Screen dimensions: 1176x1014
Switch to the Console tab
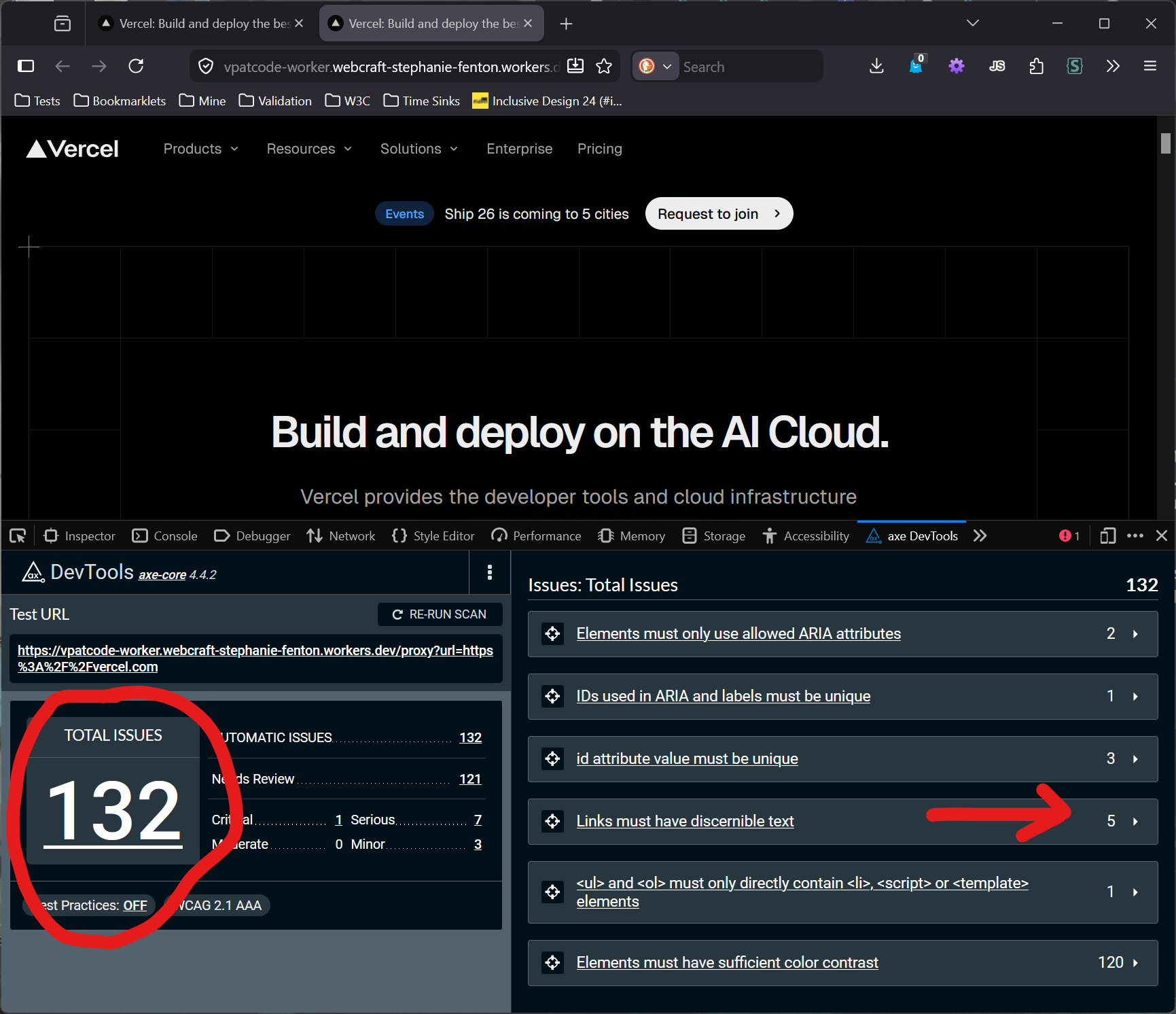point(165,536)
